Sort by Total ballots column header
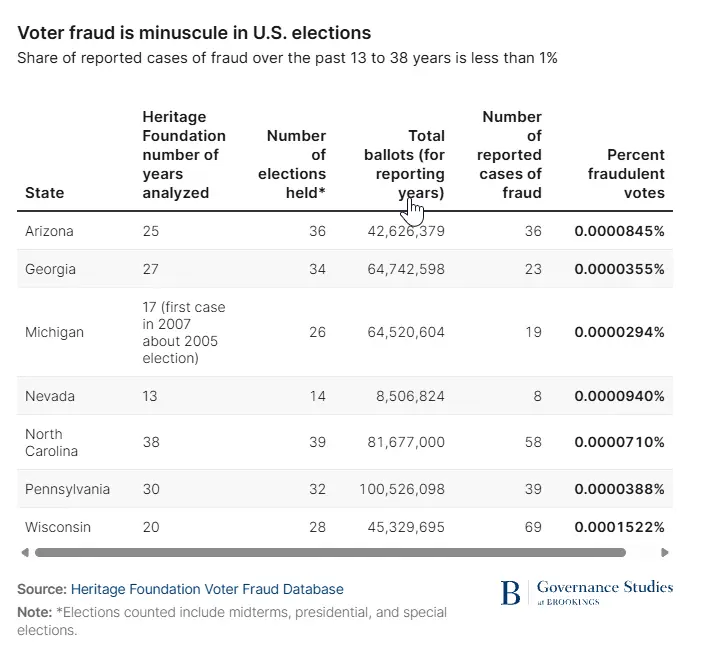The width and height of the screenshot is (727, 649). click(x=405, y=164)
